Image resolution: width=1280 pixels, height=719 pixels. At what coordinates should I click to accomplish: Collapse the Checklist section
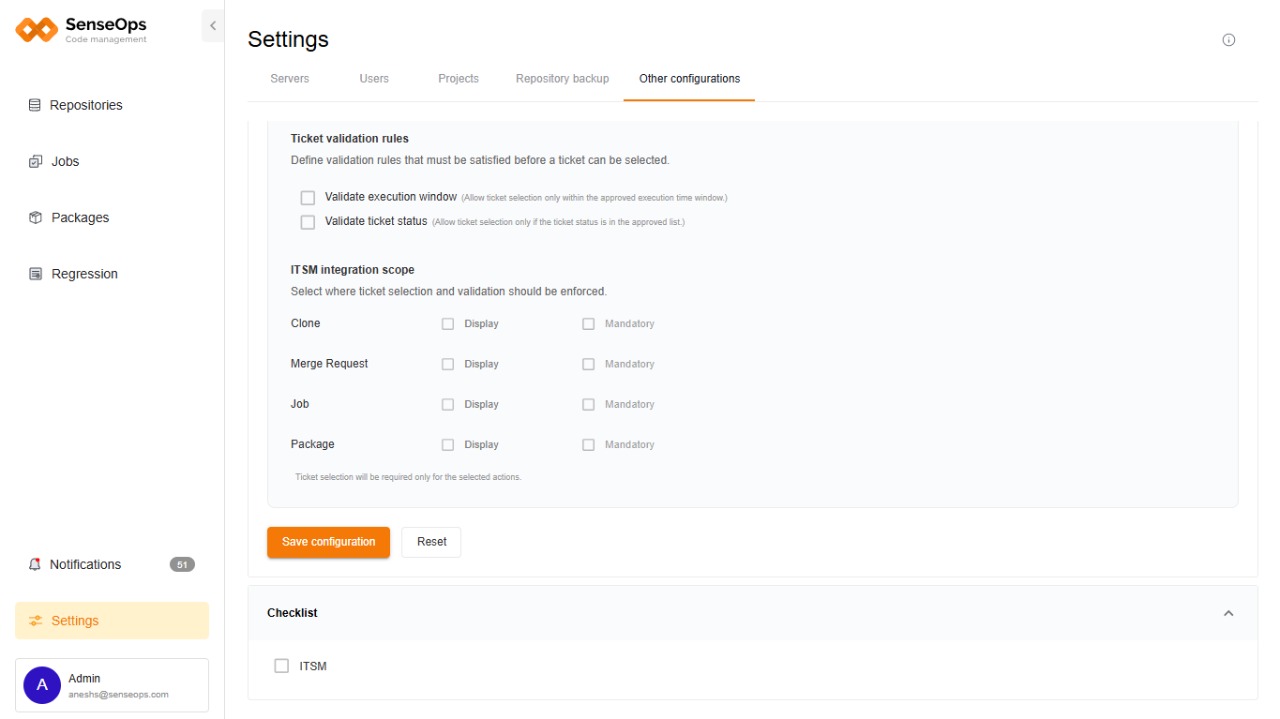(1229, 613)
